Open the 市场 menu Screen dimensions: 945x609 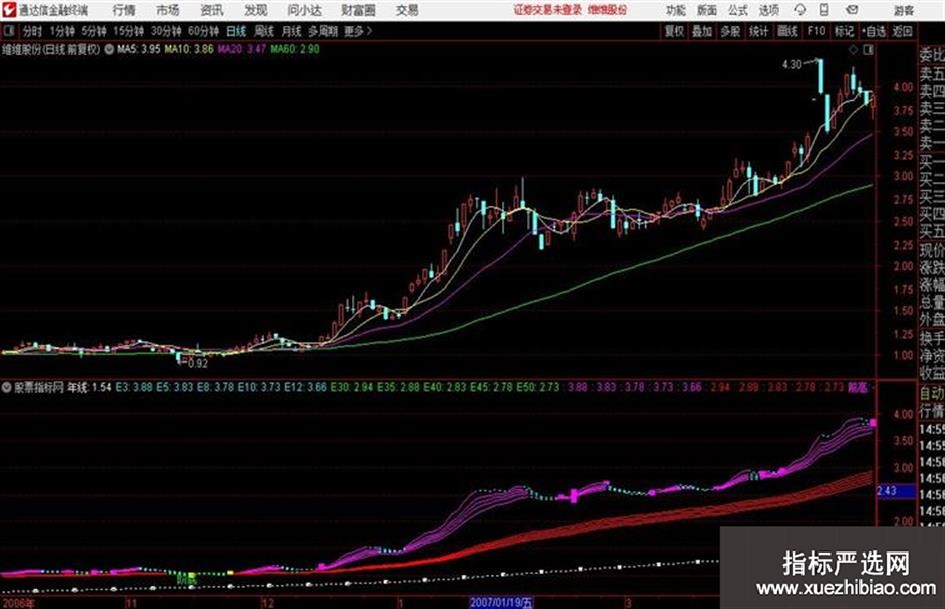point(168,10)
